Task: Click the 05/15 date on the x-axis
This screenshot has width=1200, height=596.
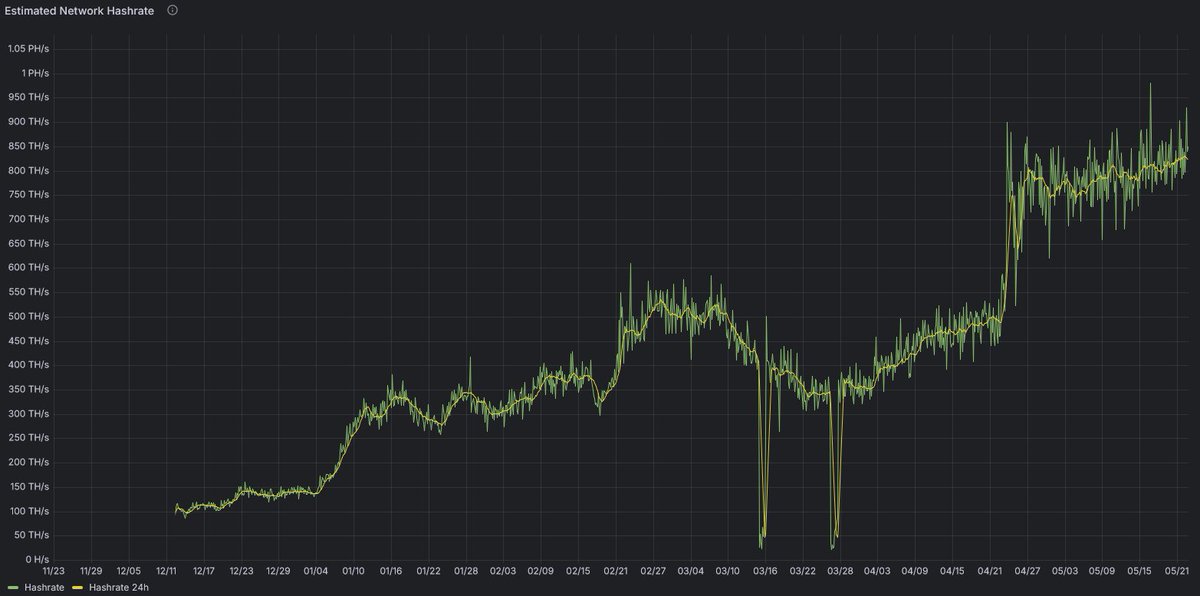Action: coord(1141,571)
